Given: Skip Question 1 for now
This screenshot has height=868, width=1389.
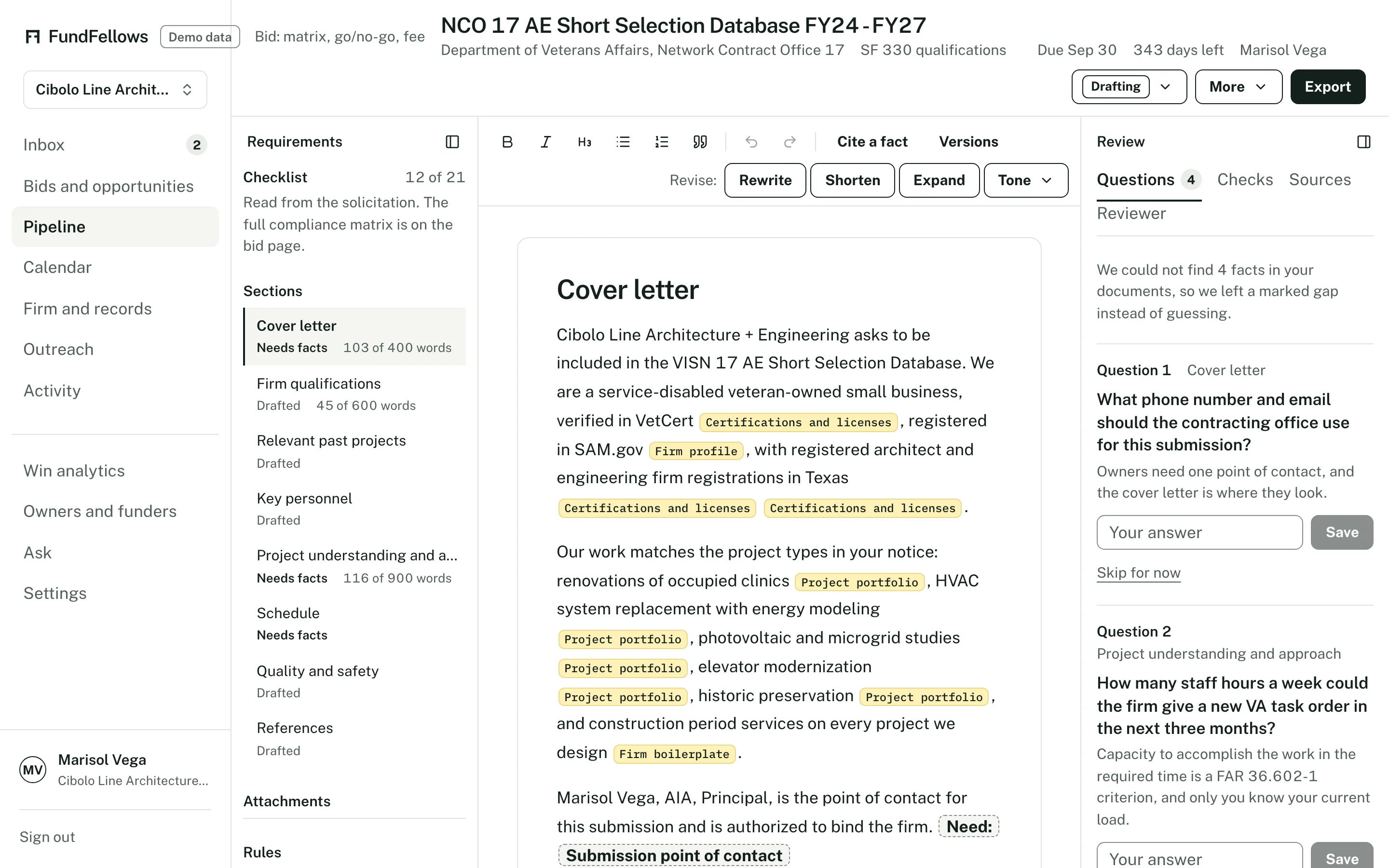Looking at the screenshot, I should 1138,573.
